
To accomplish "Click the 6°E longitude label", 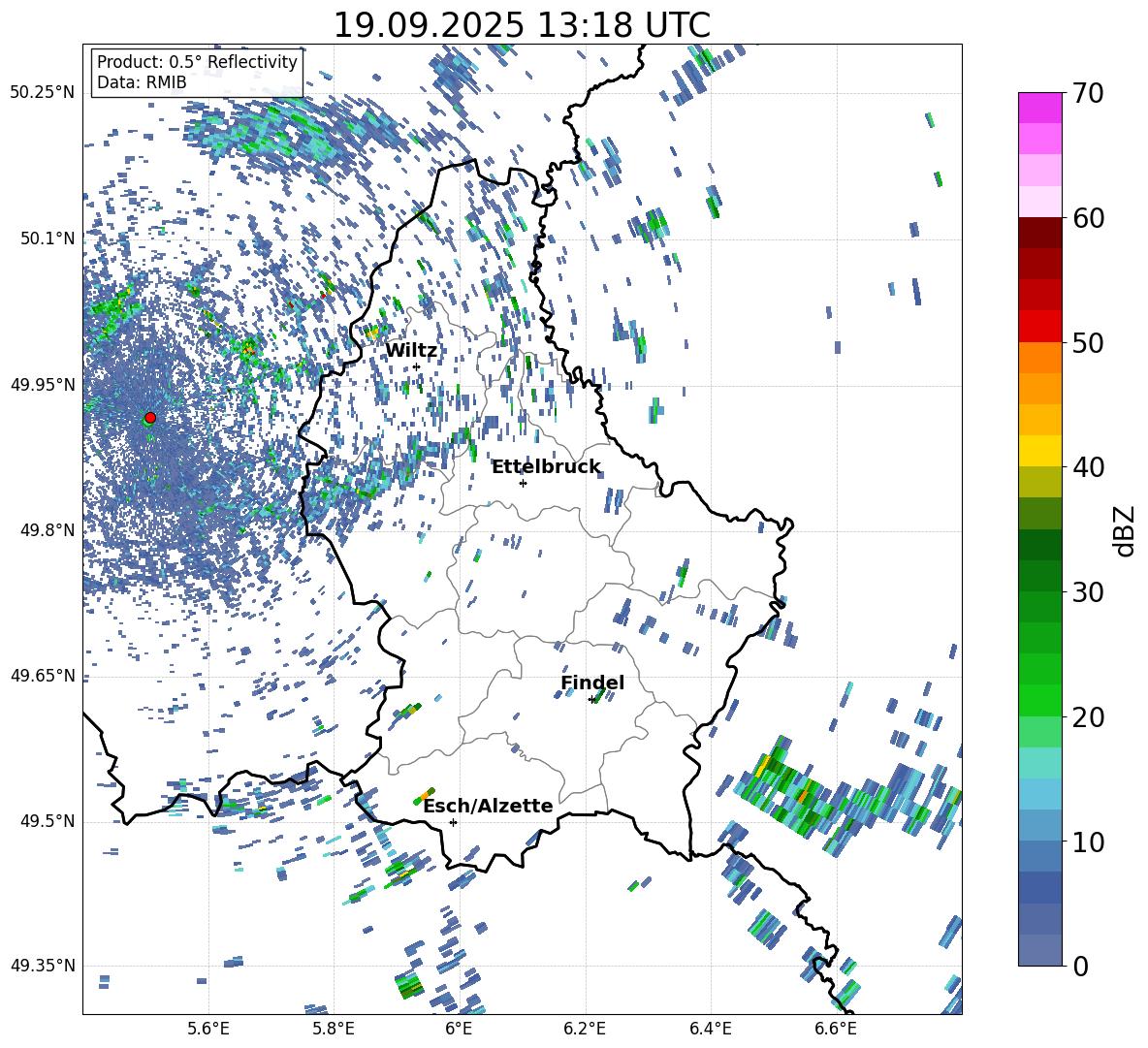I will [x=459, y=1029].
